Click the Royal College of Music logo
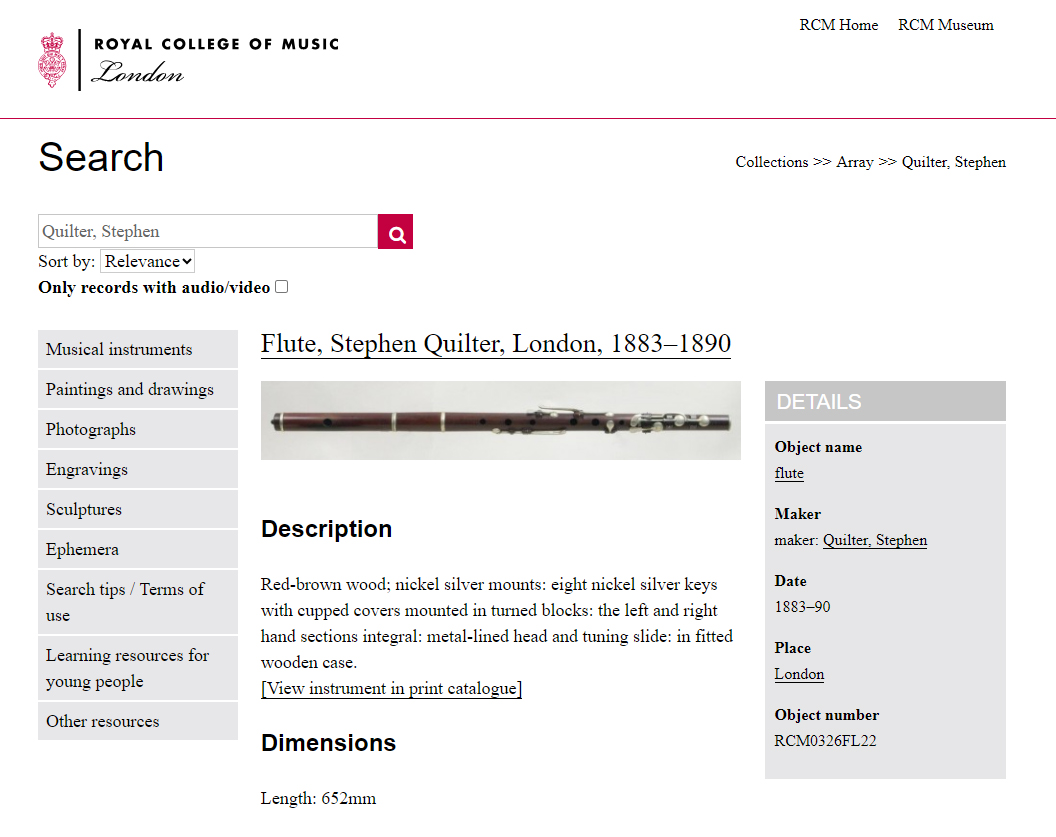This screenshot has height=837, width=1056. (188, 60)
